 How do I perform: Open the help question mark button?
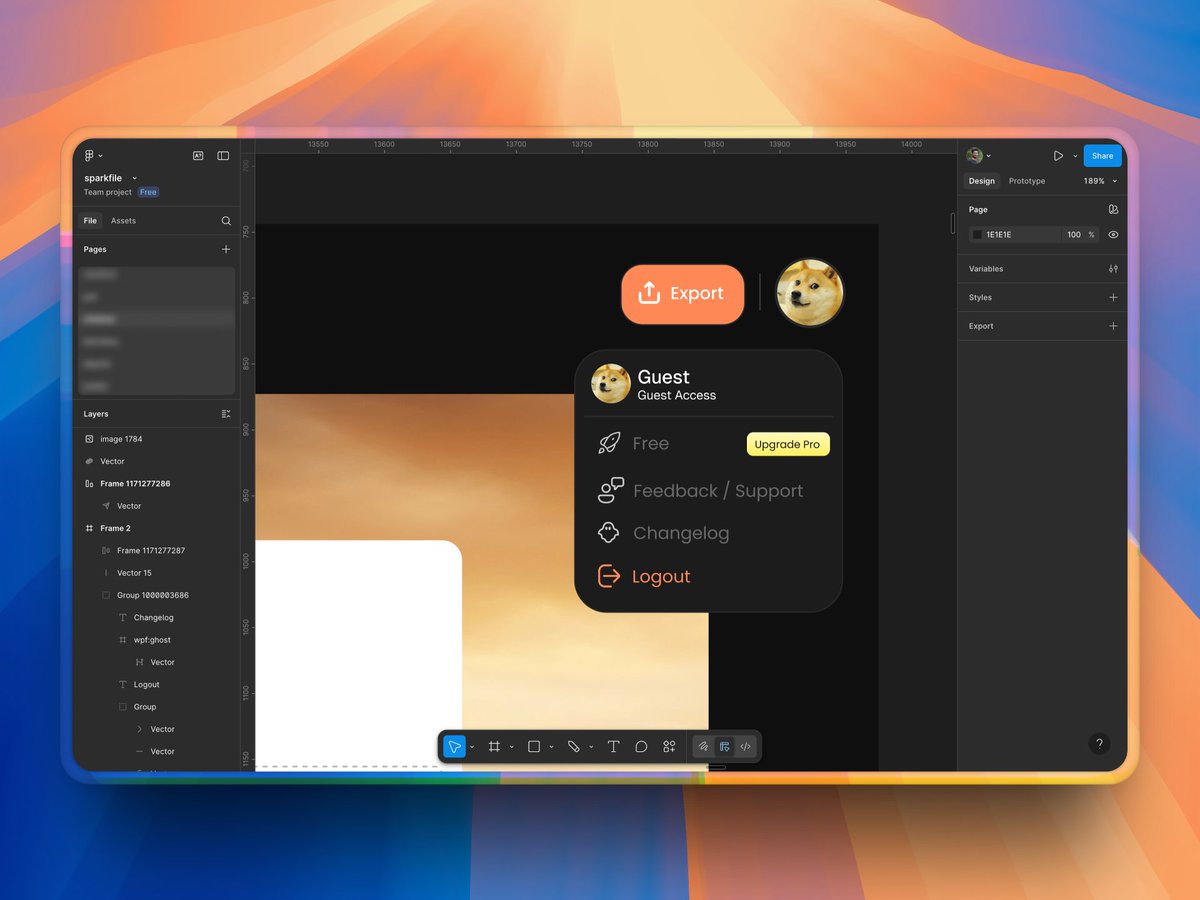pos(1099,744)
